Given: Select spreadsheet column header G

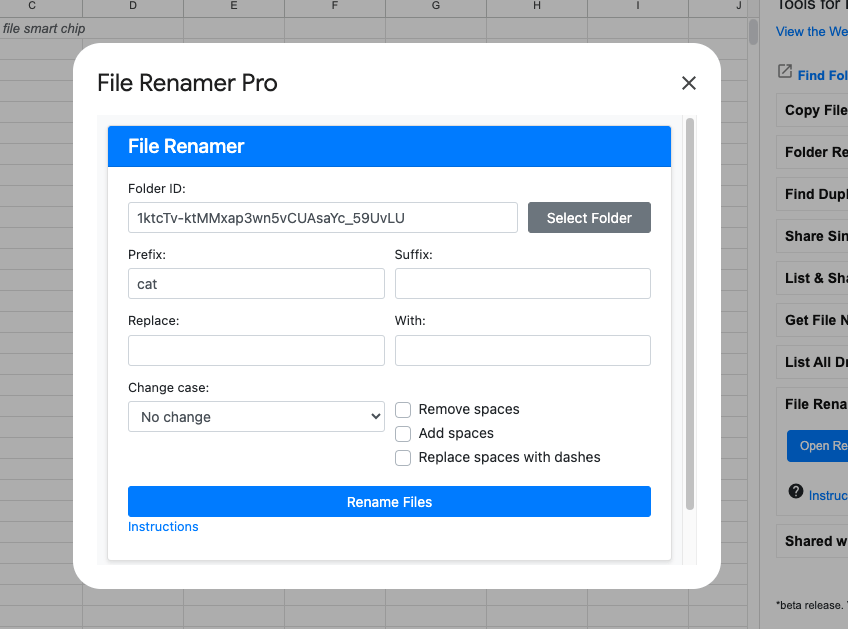Looking at the screenshot, I should (x=436, y=7).
